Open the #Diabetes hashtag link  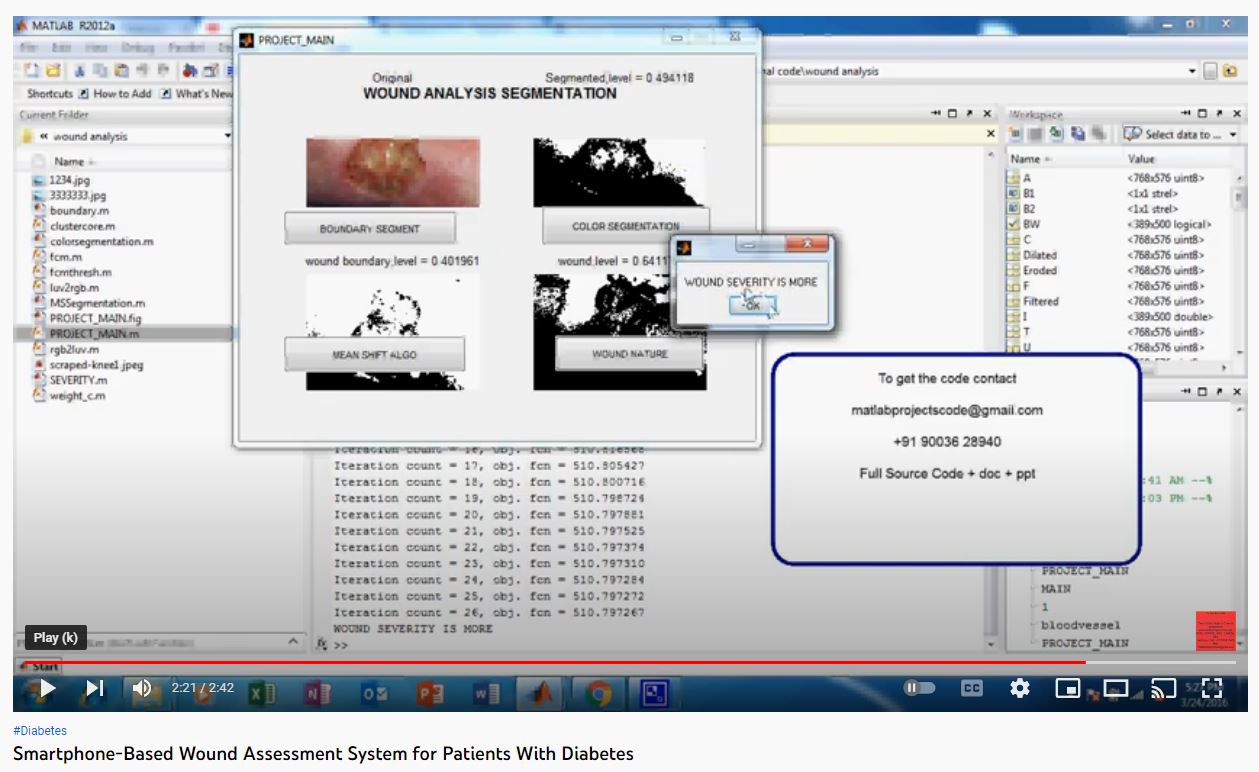(40, 731)
